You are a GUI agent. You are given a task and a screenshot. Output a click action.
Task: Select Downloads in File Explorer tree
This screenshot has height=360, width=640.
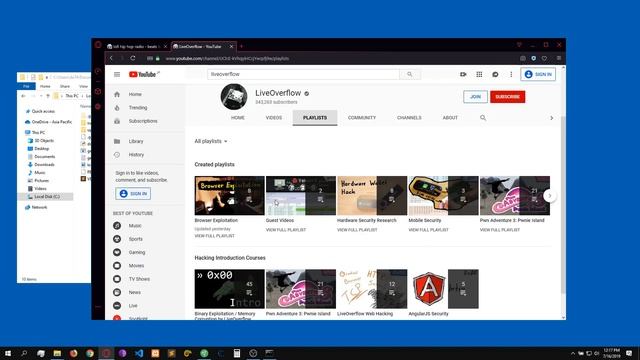pos(44,164)
